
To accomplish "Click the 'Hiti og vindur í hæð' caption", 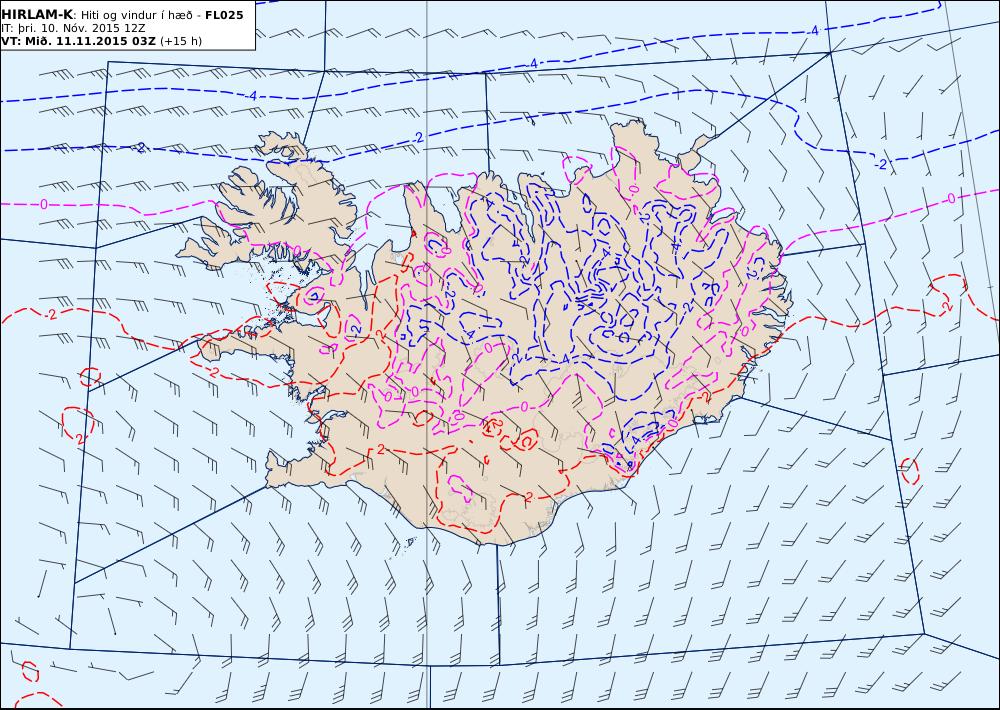I will [136, 15].
